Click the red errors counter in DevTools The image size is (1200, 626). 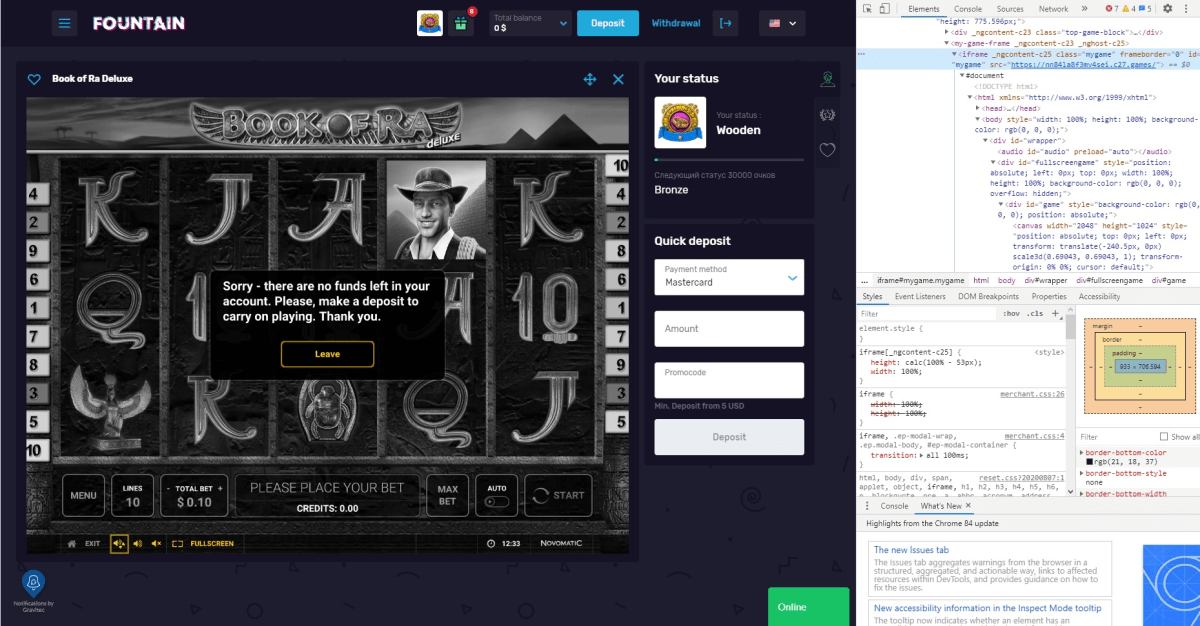click(x=1113, y=9)
